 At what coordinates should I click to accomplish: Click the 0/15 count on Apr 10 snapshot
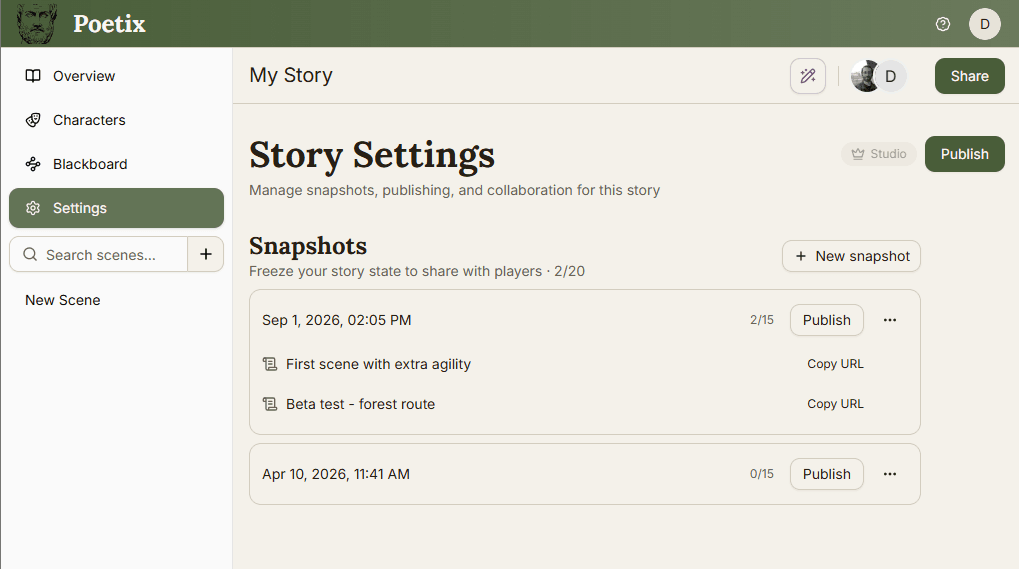[x=762, y=474]
